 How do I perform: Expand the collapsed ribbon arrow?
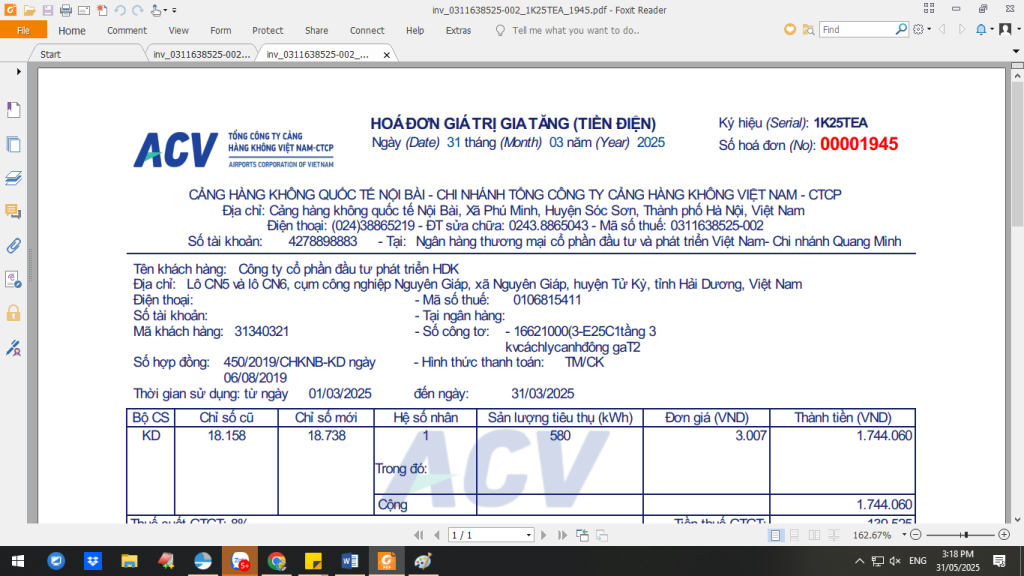click(1016, 51)
